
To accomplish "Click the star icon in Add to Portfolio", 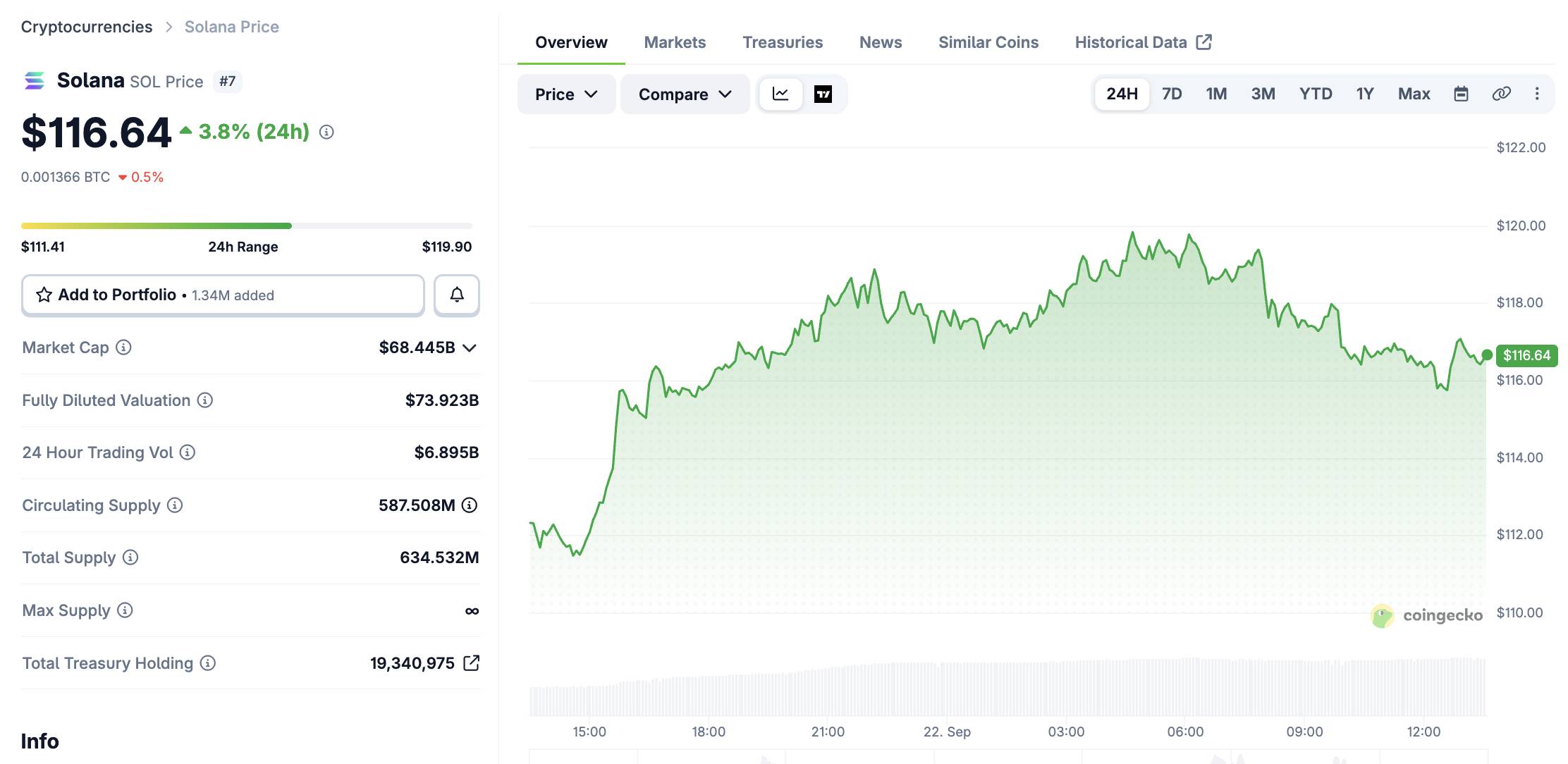I will 44,295.
